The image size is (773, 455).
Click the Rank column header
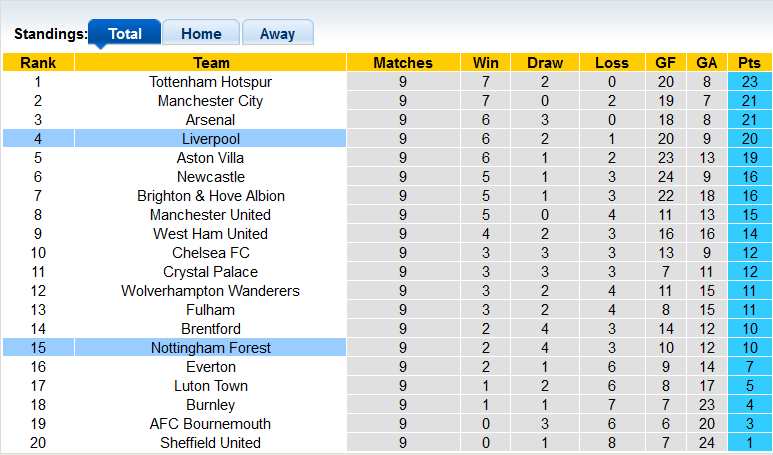point(38,63)
